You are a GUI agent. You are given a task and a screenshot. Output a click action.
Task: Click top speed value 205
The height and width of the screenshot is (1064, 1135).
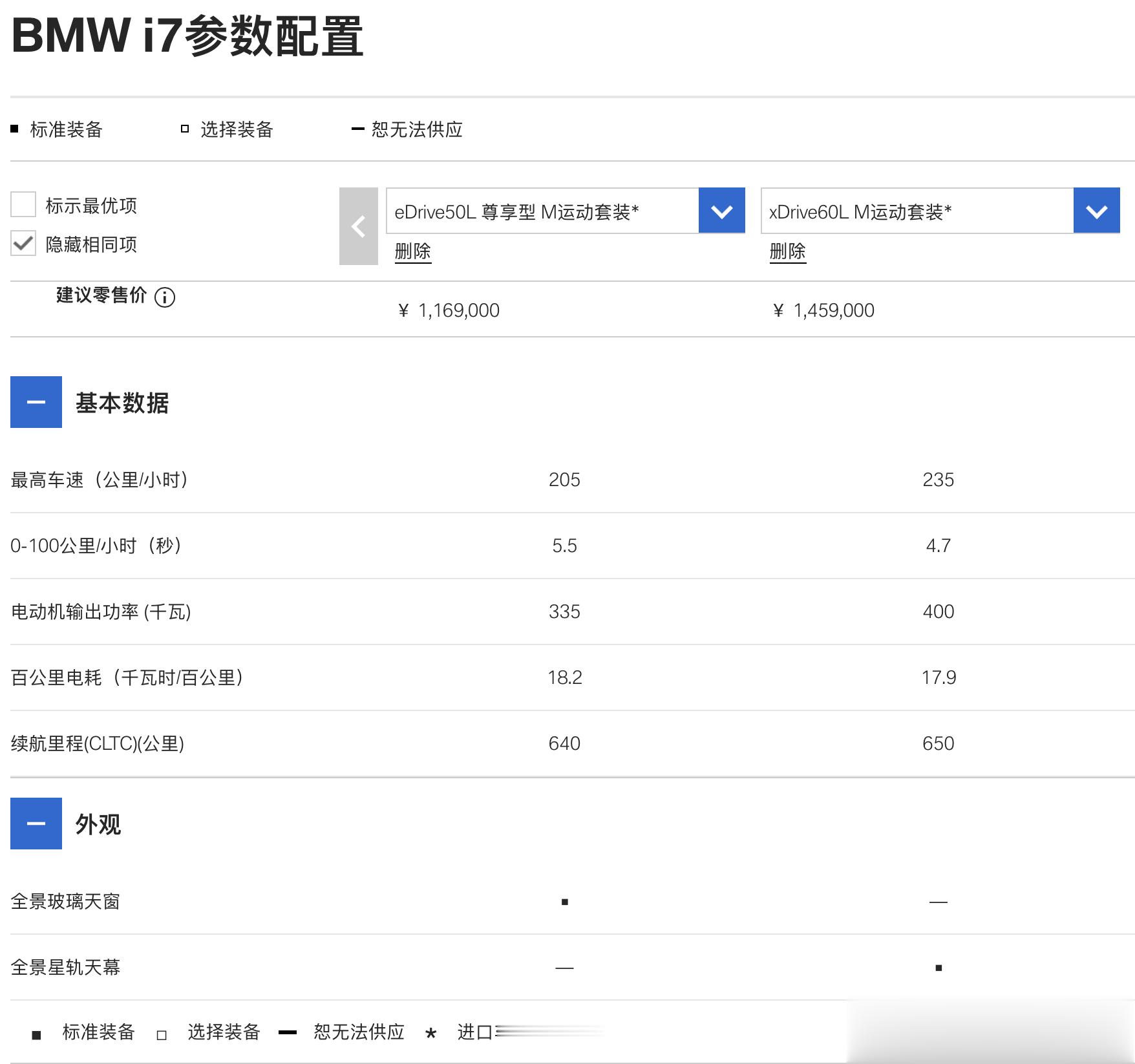coord(564,480)
